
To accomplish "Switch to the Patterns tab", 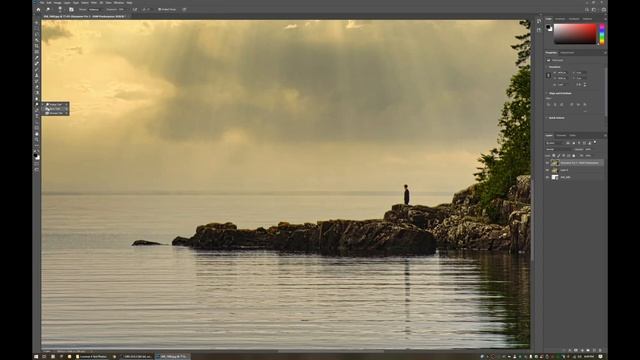I will 587,19.
